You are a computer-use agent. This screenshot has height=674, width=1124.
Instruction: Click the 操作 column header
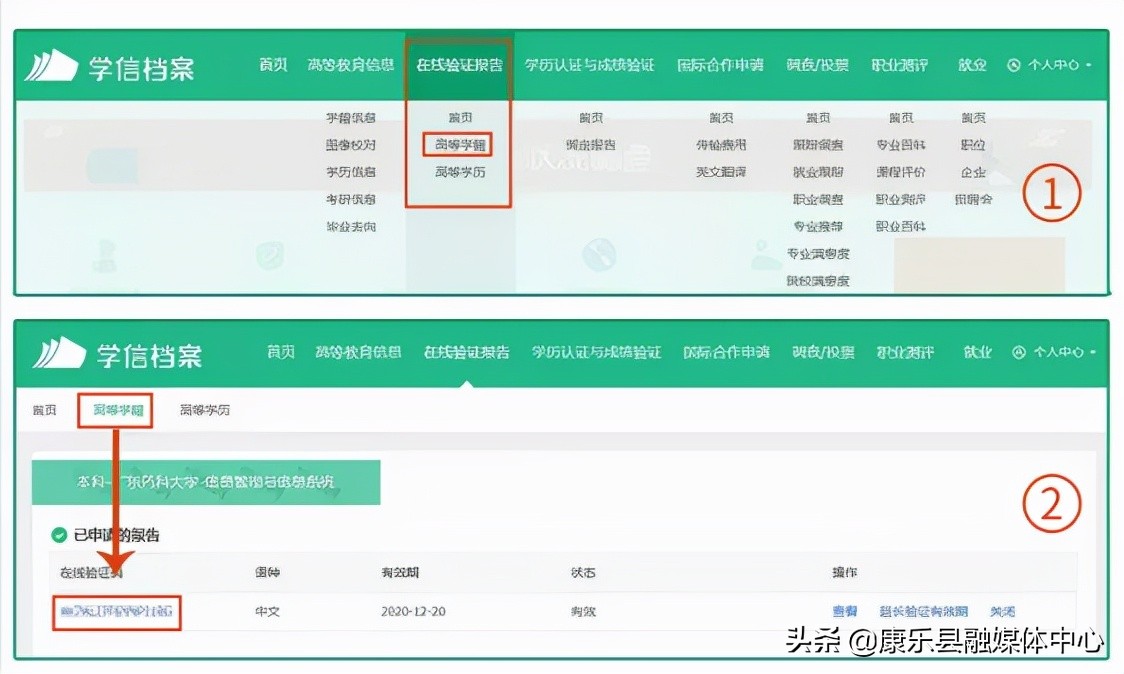pyautogui.click(x=844, y=573)
